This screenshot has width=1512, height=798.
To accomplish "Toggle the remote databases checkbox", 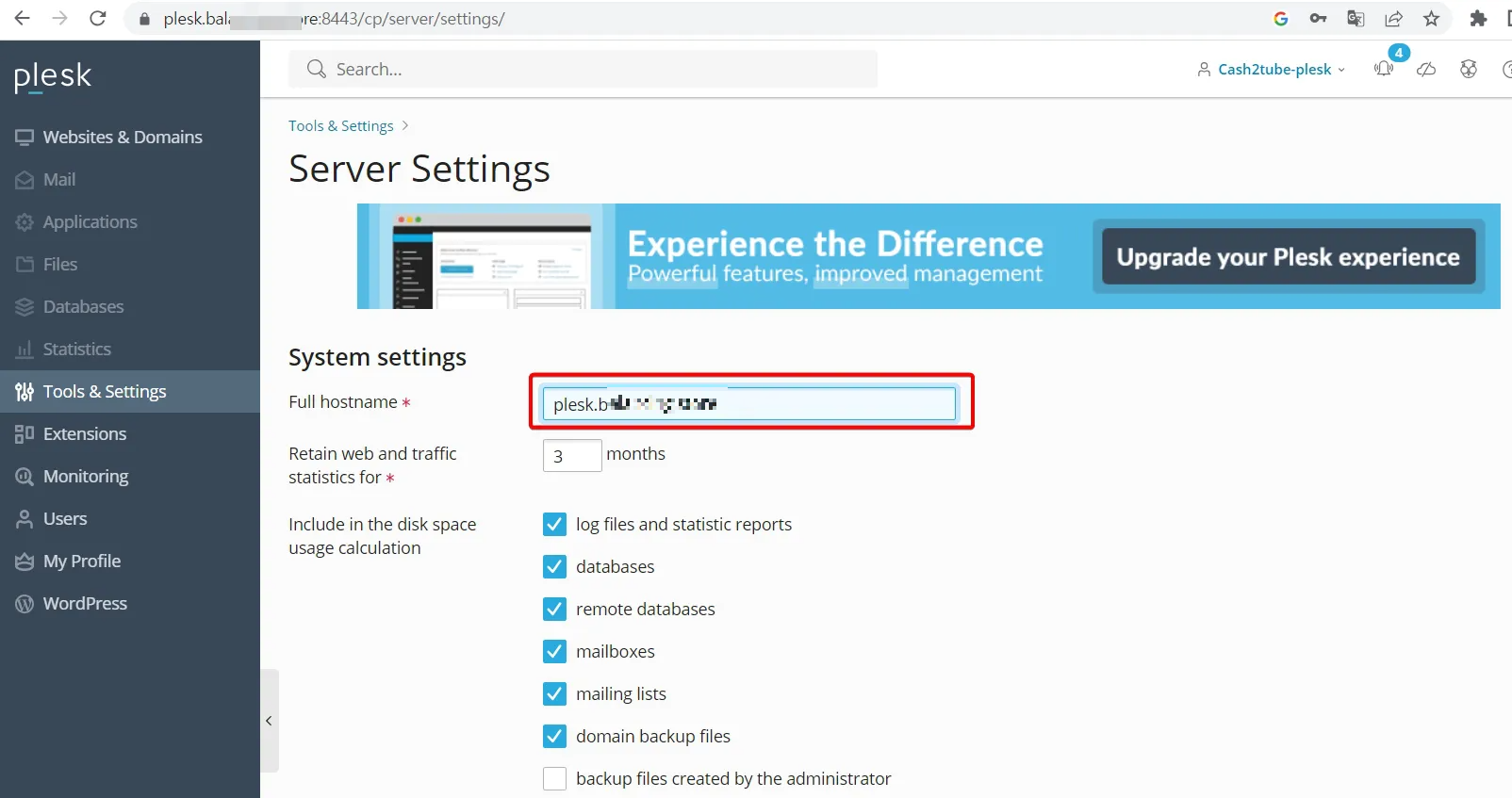I will coord(554,610).
